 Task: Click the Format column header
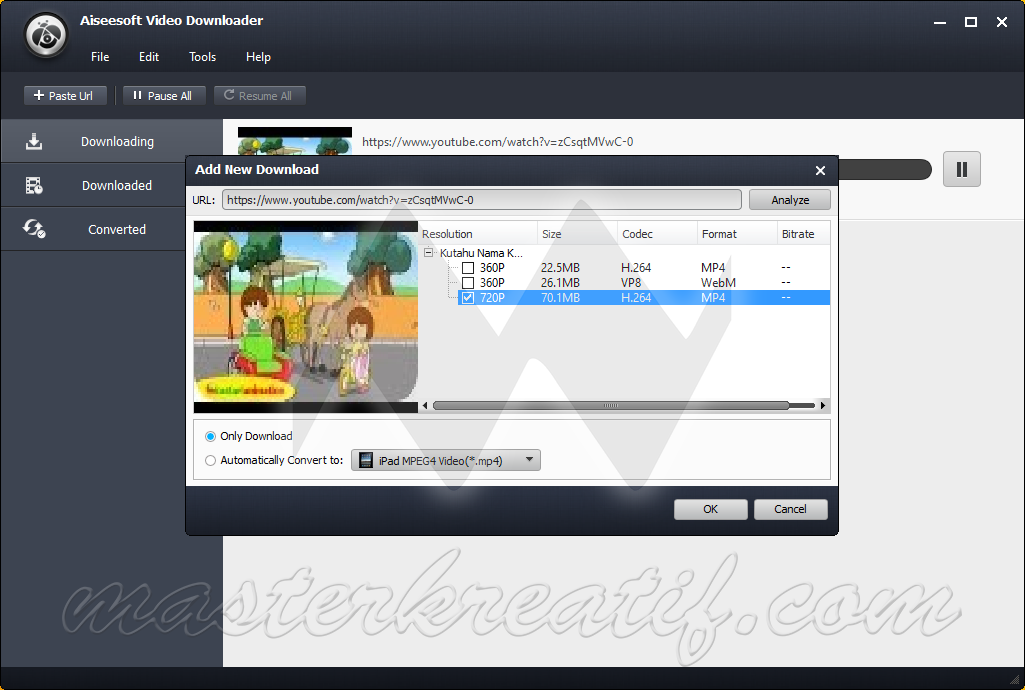click(x=737, y=234)
